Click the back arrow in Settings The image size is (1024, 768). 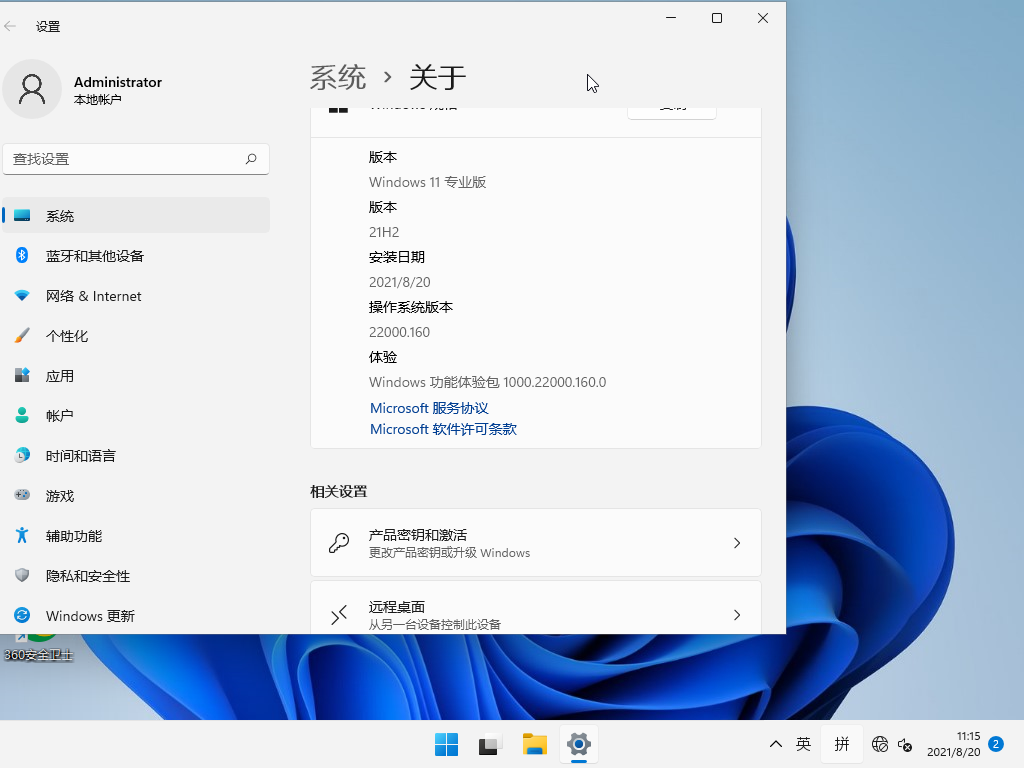[11, 26]
